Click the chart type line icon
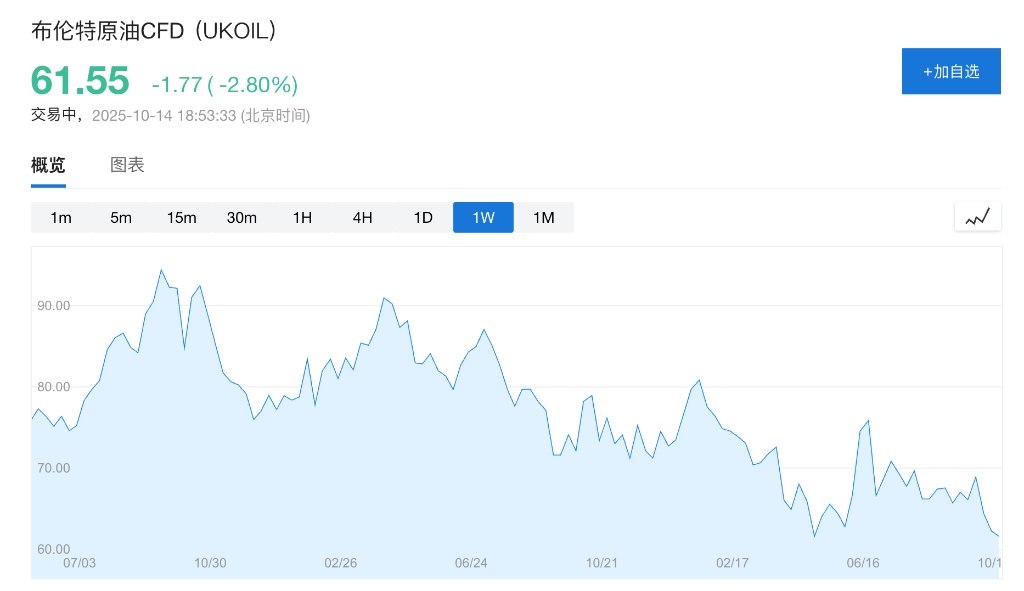 (977, 217)
